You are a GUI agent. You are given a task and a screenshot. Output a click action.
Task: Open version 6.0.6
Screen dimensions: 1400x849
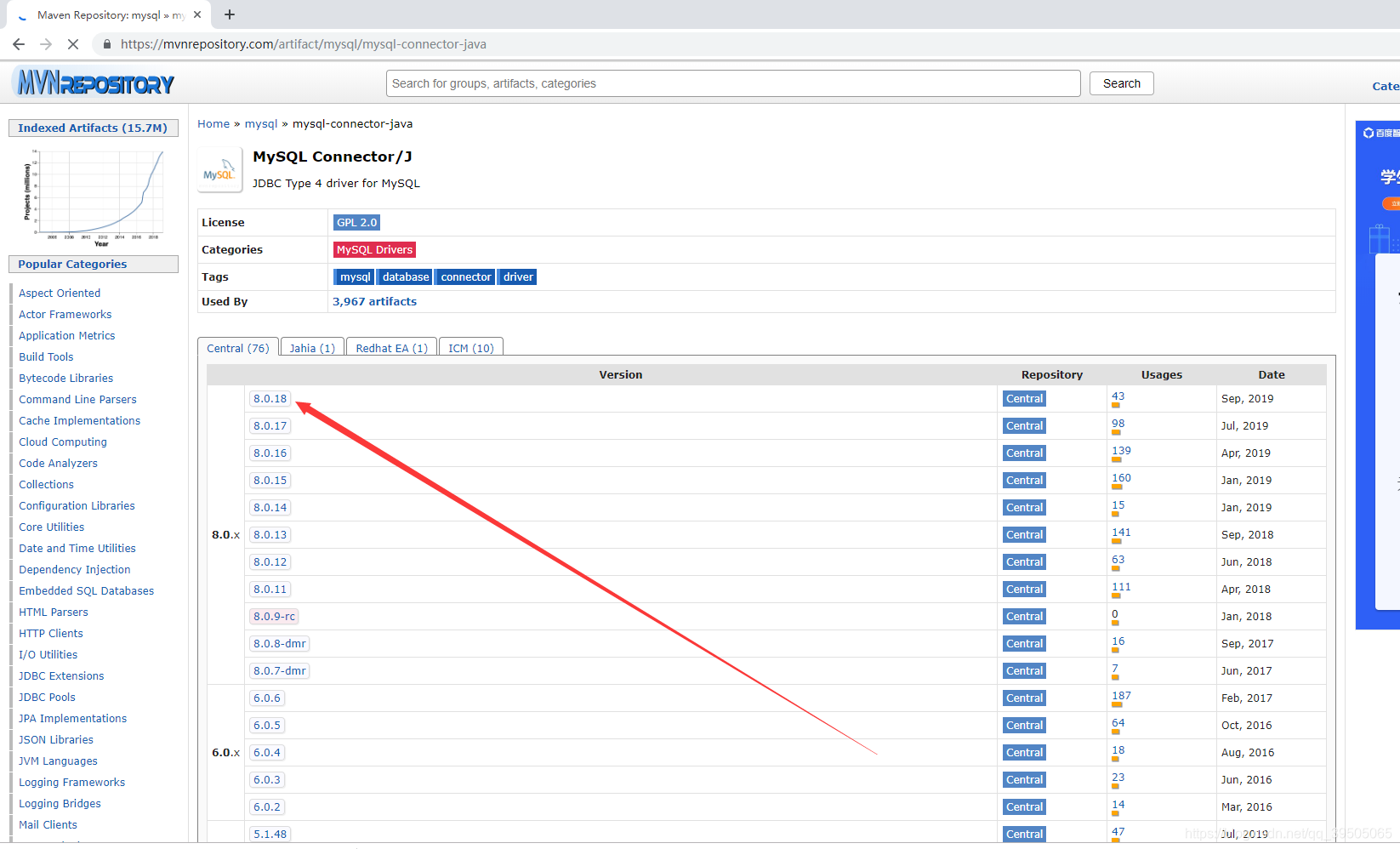266,698
